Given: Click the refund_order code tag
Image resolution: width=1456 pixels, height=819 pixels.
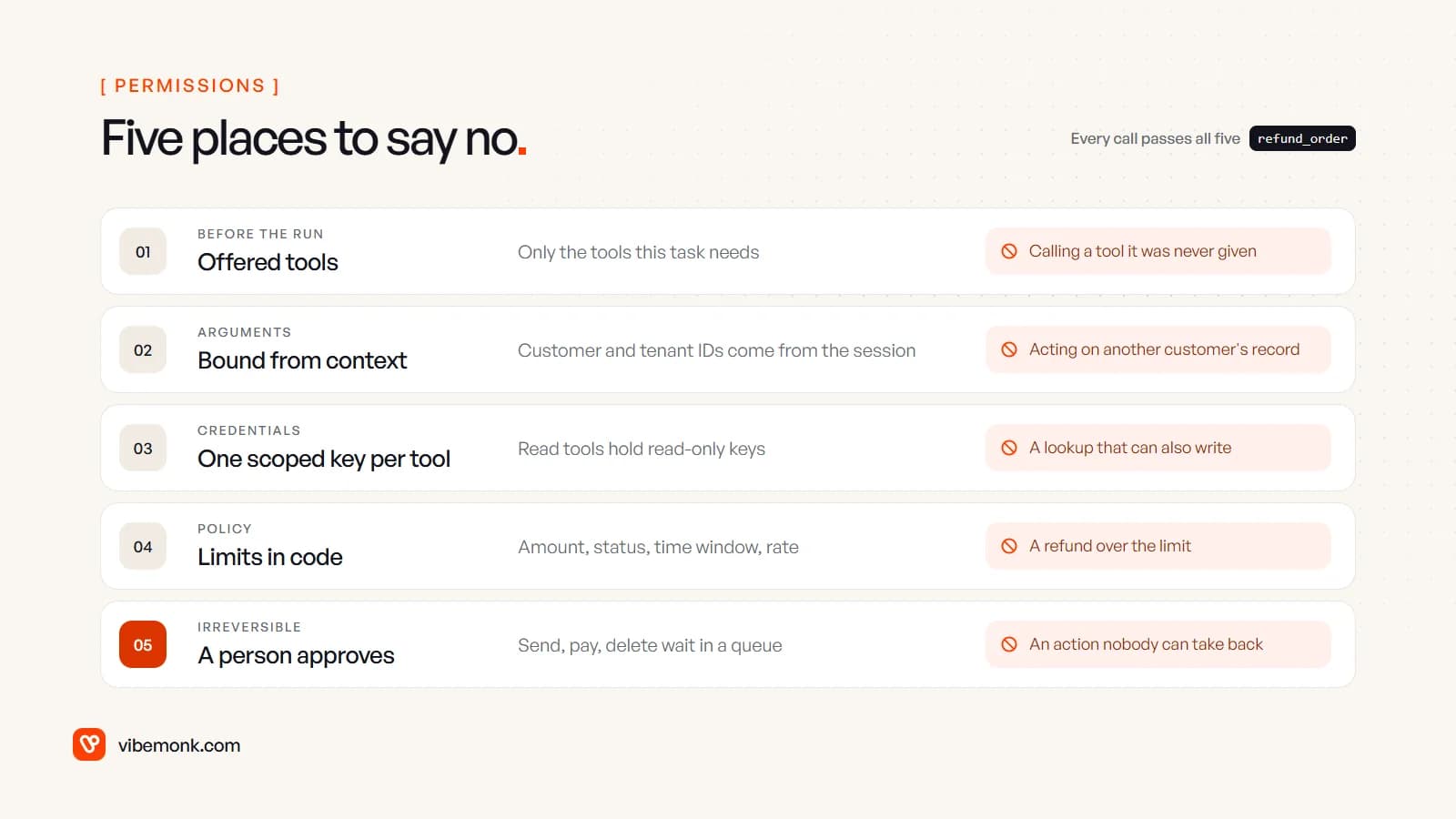Looking at the screenshot, I should coord(1302,138).
